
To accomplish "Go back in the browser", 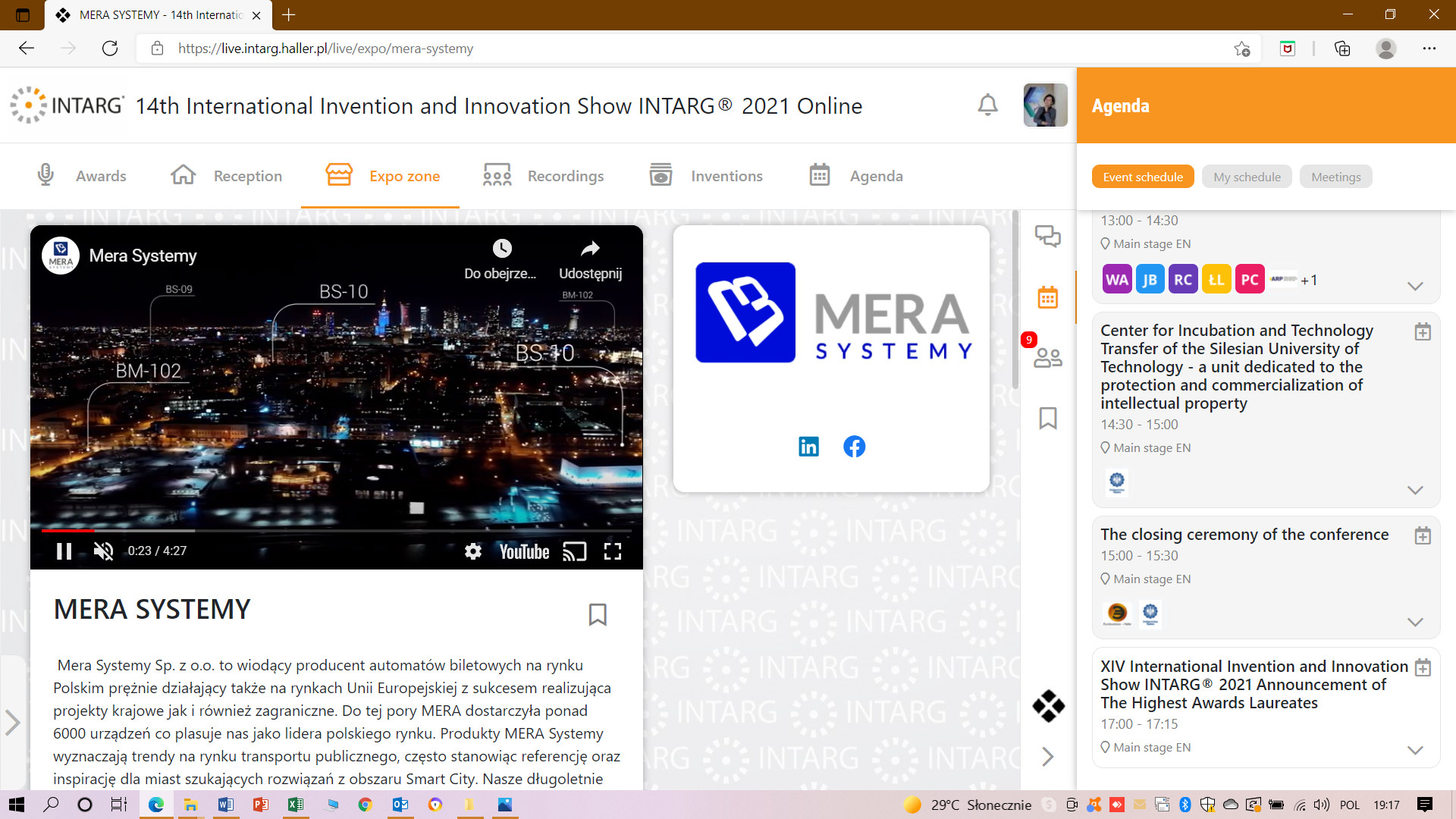I will [27, 49].
